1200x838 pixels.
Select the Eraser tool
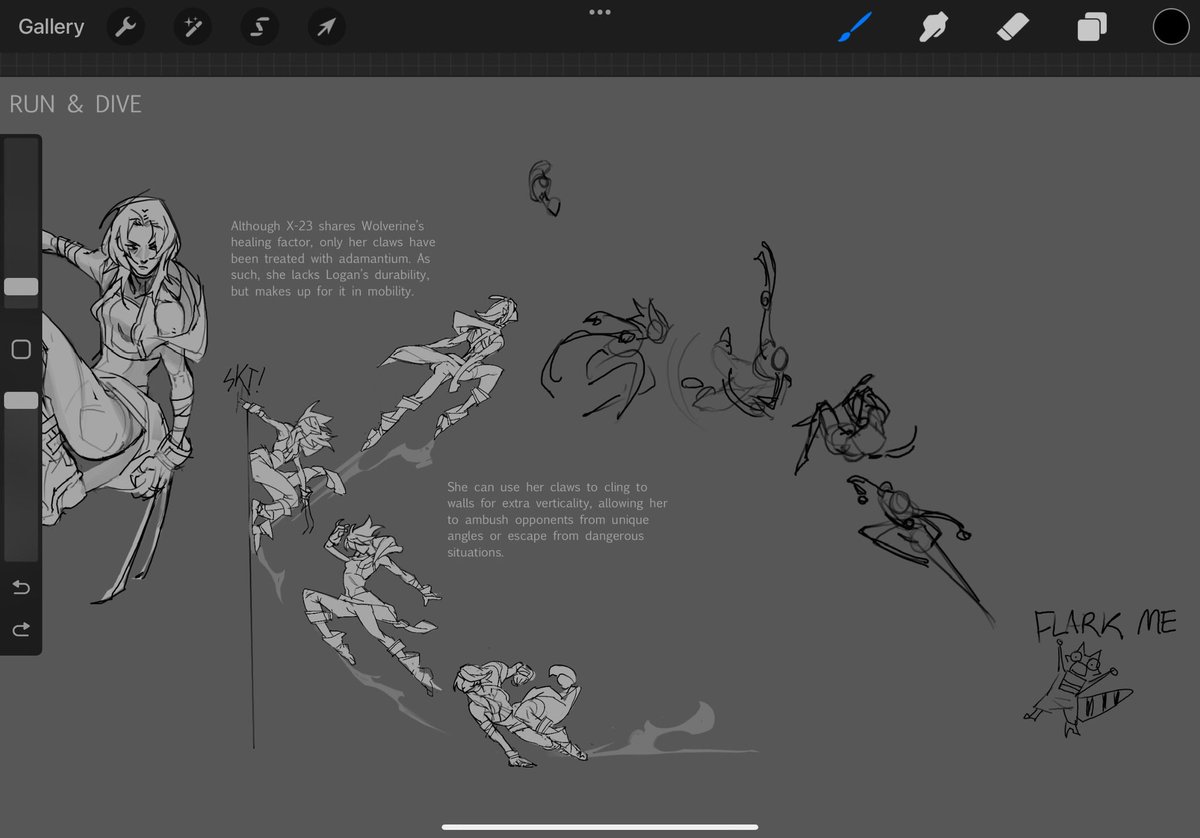[1012, 27]
